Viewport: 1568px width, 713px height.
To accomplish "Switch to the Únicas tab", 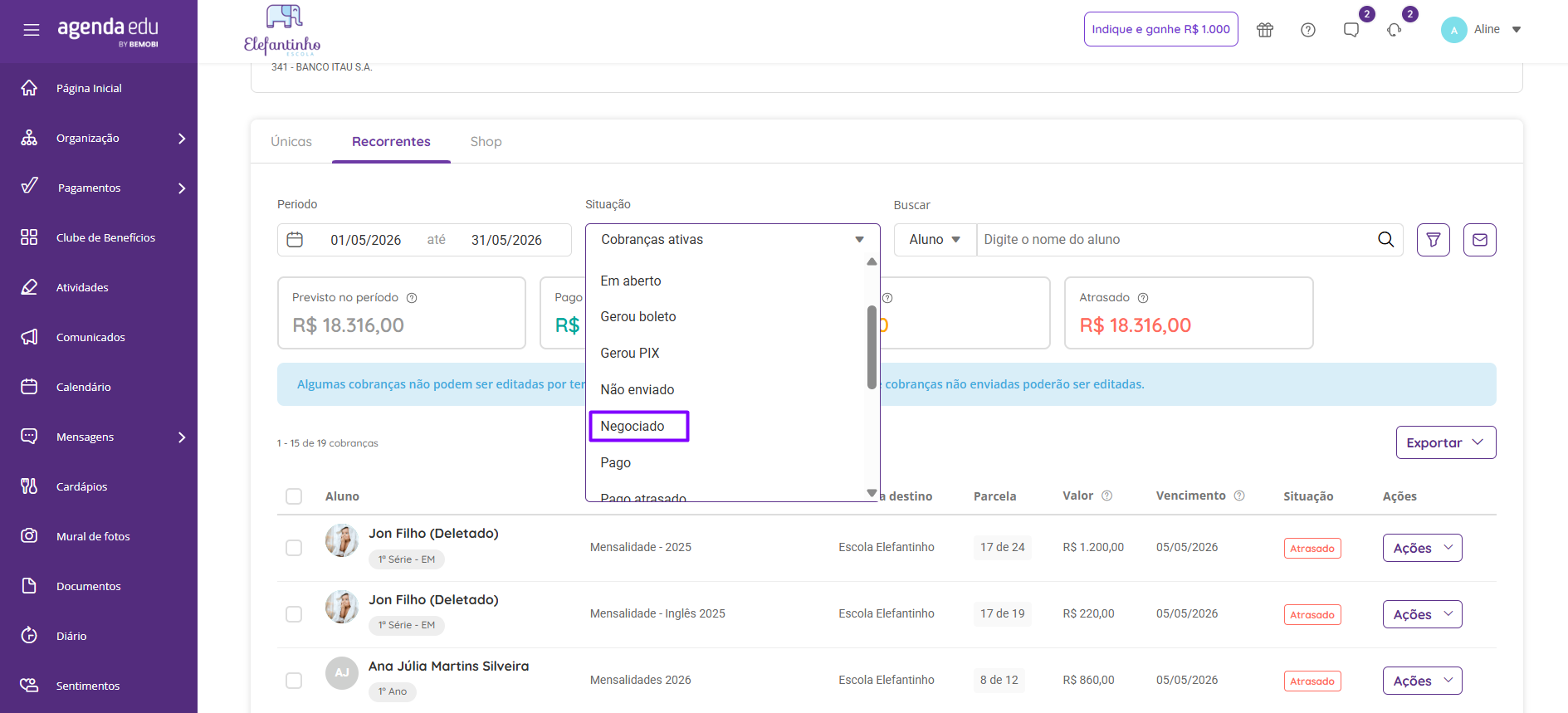I will (291, 142).
